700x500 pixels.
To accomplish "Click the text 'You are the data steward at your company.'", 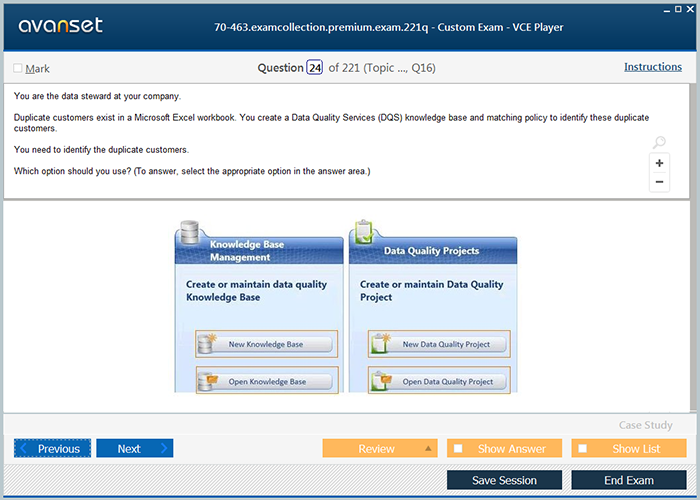I will 97,96.
